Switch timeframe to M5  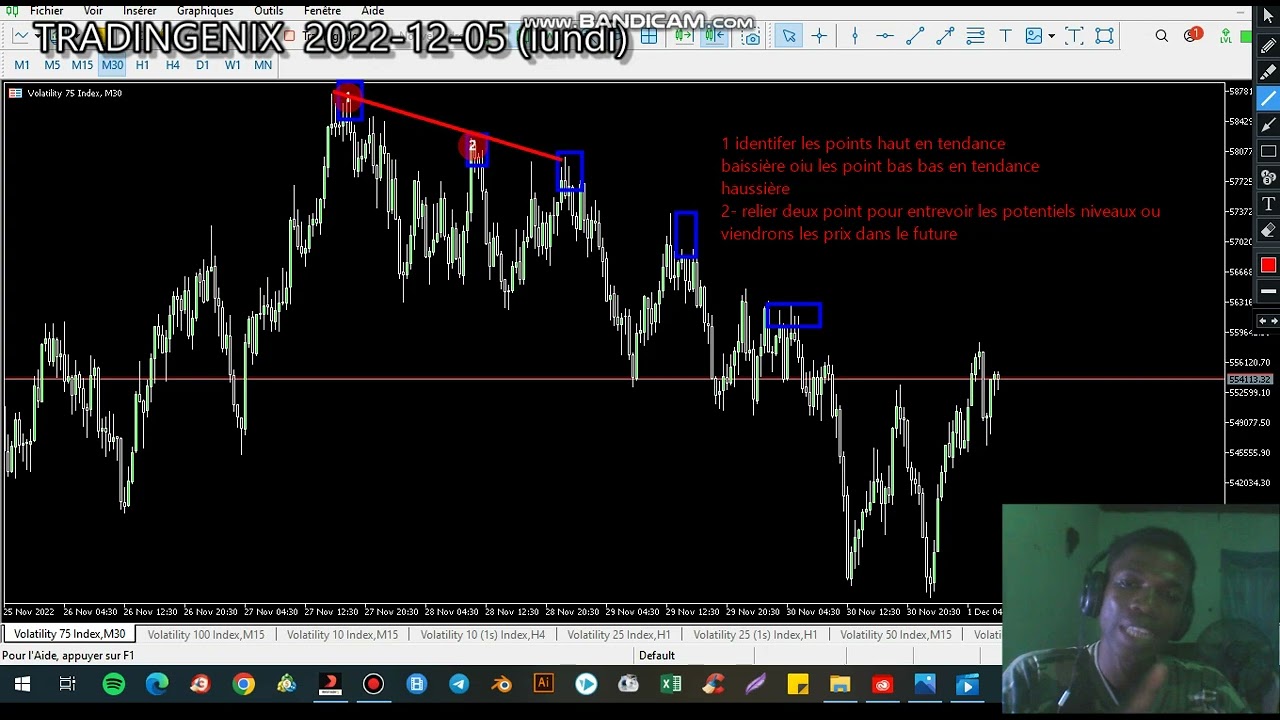52,65
